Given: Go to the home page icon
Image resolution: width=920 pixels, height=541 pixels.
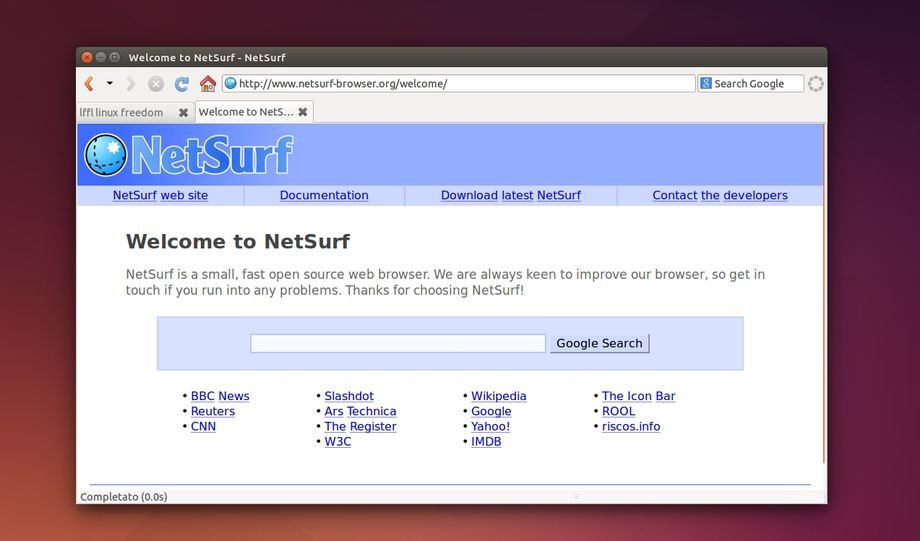Looking at the screenshot, I should 208,84.
